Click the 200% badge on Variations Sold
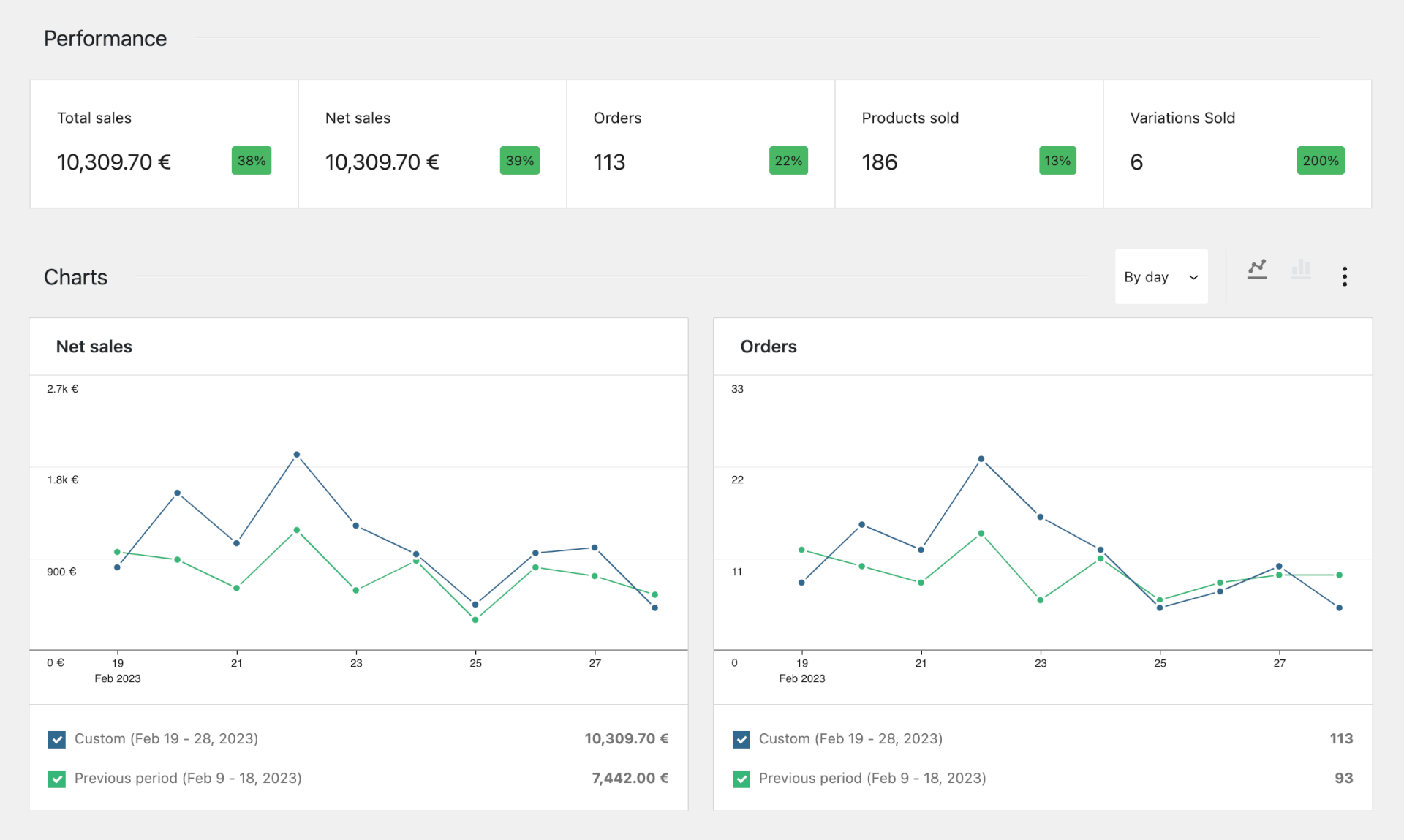Screen dimensions: 1404x840 (x=1321, y=161)
